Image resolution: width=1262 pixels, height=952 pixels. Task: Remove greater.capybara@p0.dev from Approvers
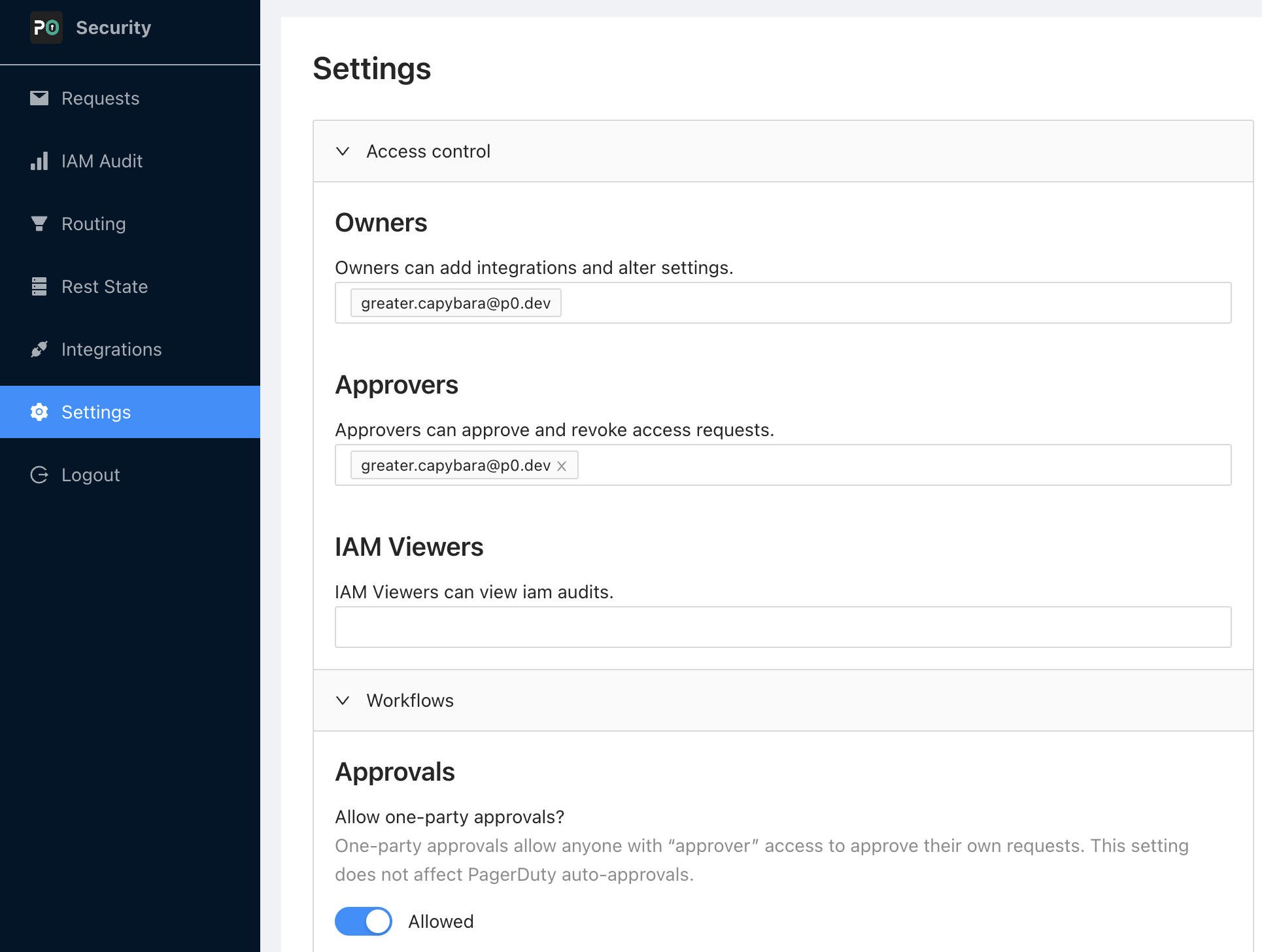pos(562,466)
